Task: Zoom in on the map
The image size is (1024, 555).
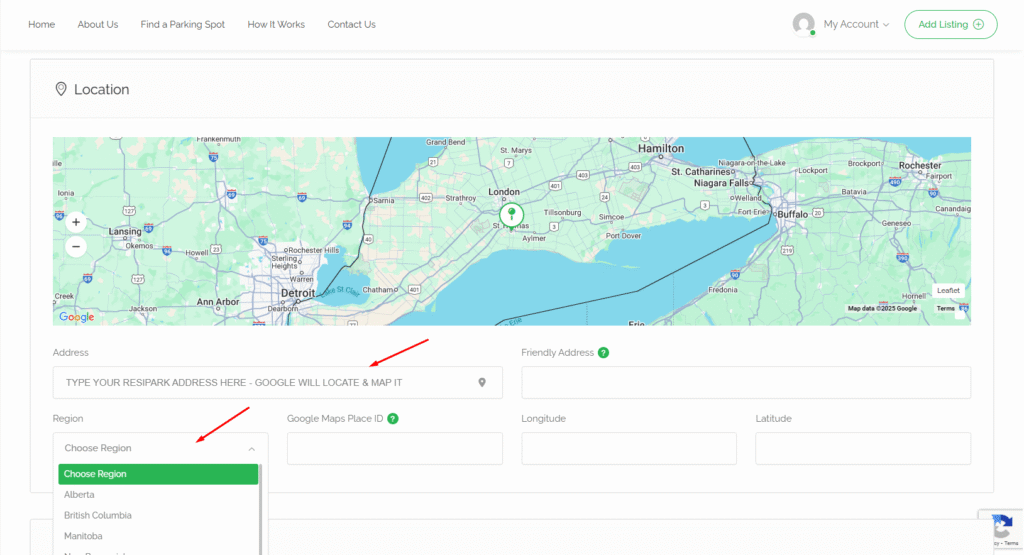Action: point(76,222)
